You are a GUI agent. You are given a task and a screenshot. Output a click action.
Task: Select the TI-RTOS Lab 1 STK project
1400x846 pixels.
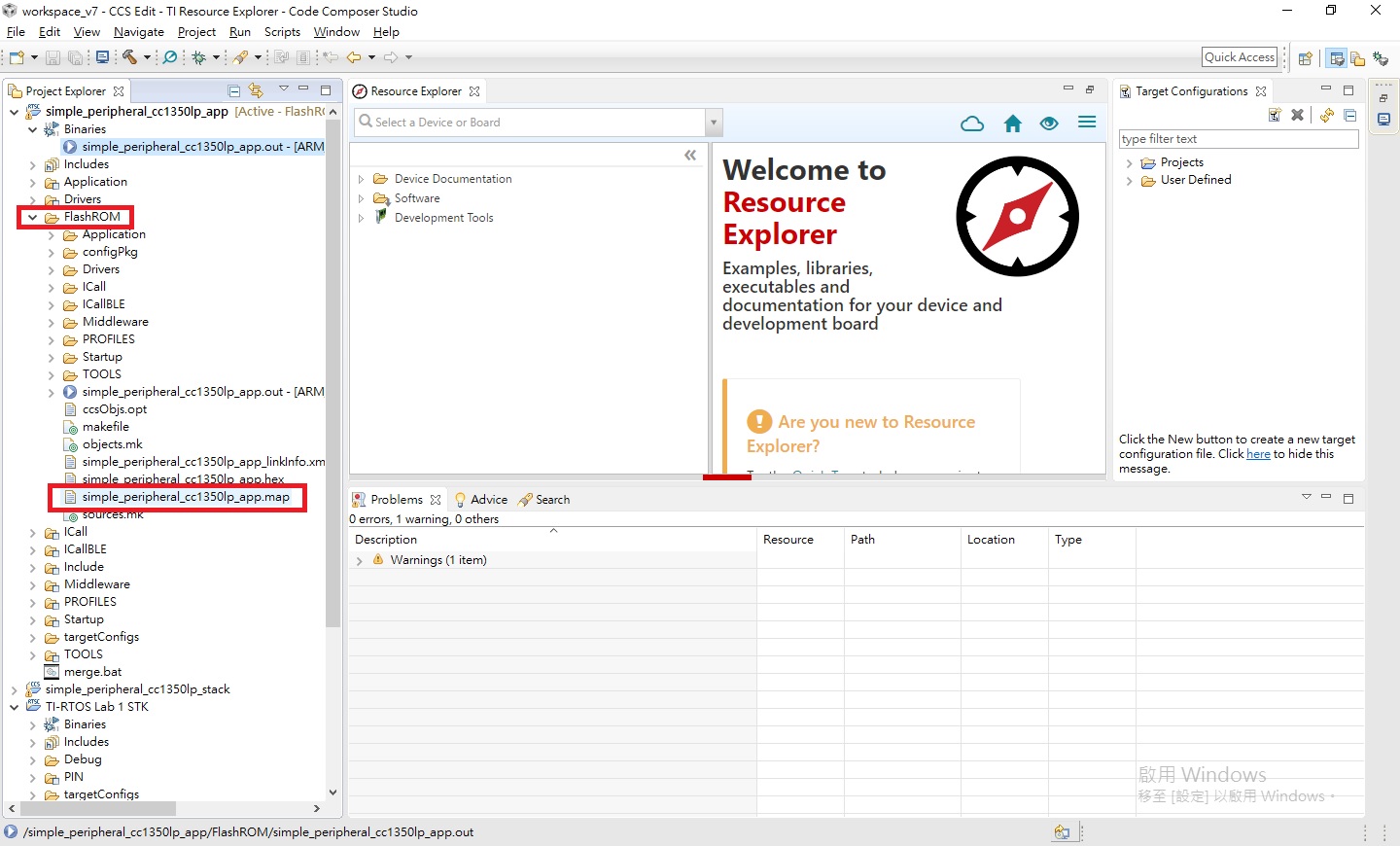click(97, 707)
